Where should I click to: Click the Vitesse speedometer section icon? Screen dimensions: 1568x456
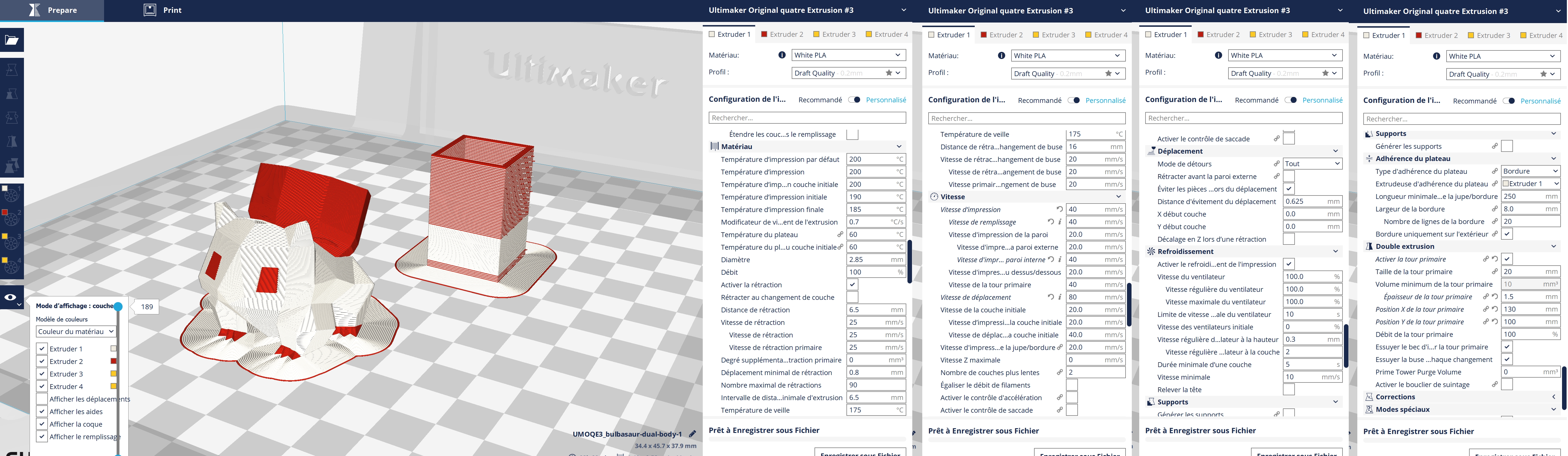click(934, 197)
